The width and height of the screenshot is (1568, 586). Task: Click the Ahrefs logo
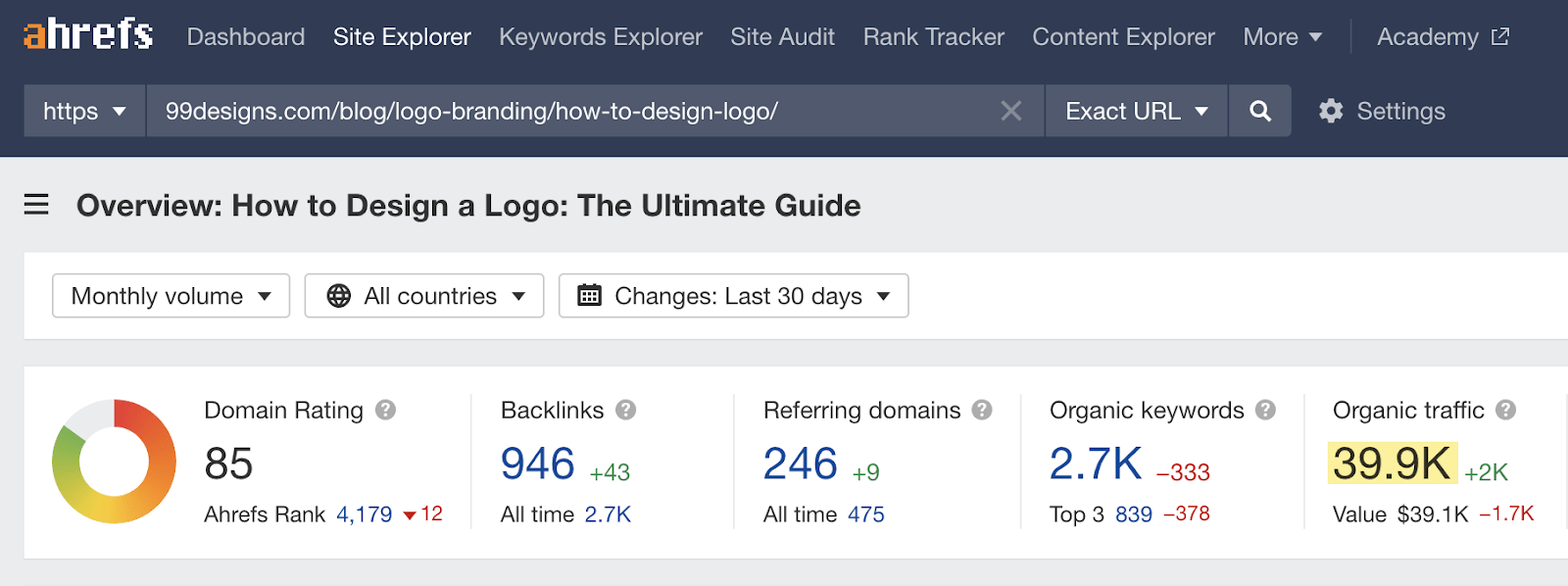coord(88,35)
